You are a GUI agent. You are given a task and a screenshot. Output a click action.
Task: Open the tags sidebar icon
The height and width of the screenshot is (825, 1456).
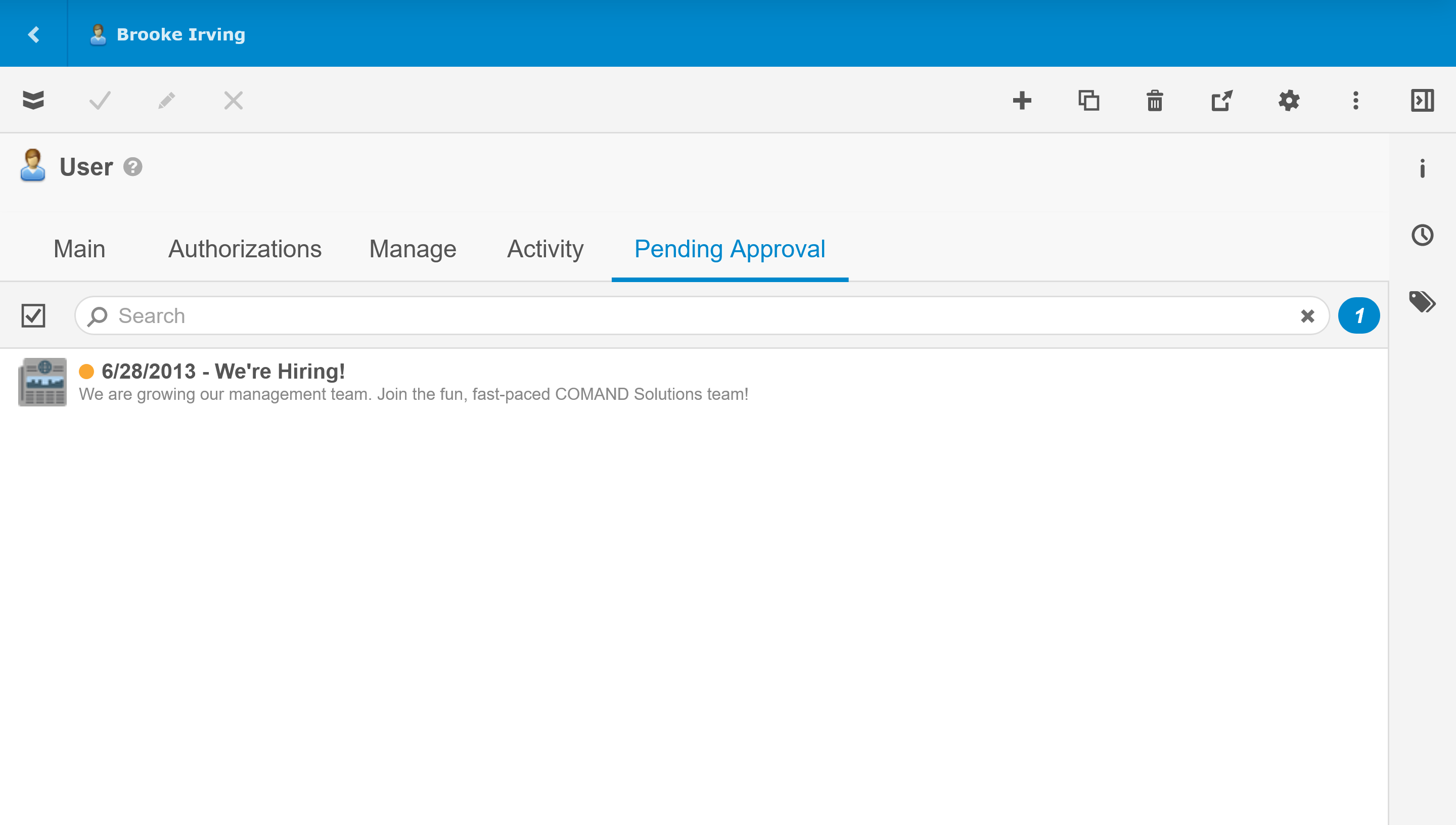click(1422, 301)
